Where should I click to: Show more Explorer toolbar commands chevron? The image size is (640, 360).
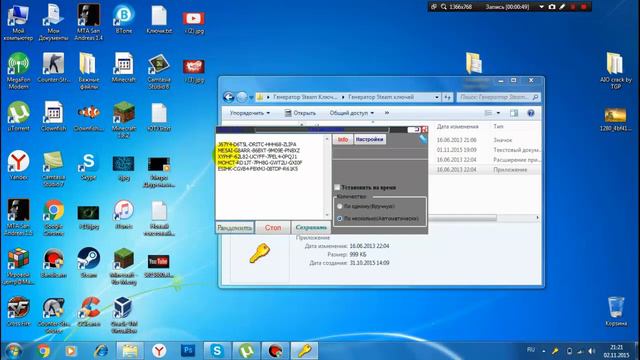pyautogui.click(x=387, y=113)
